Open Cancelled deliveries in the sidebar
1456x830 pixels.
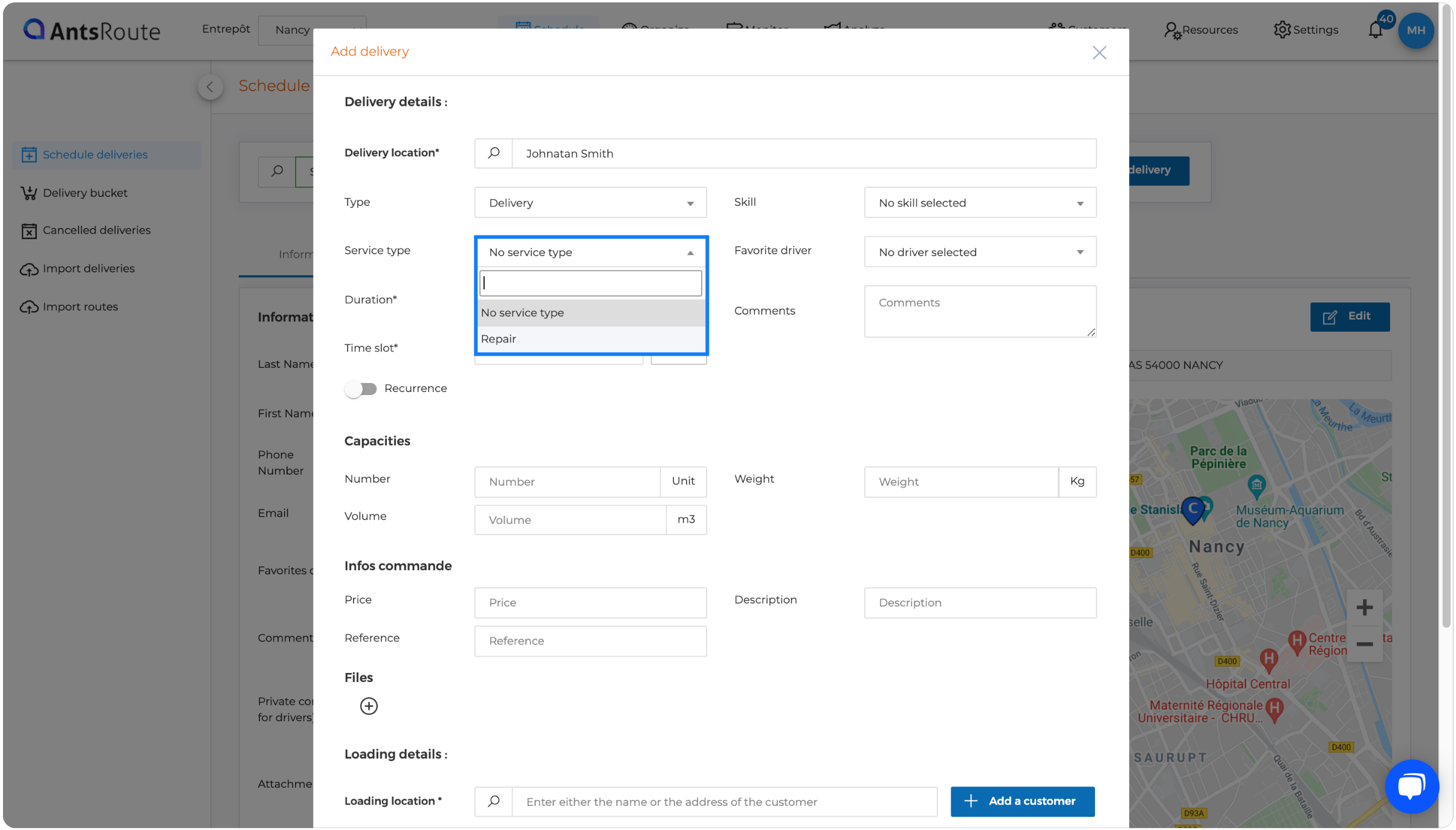pos(86,230)
